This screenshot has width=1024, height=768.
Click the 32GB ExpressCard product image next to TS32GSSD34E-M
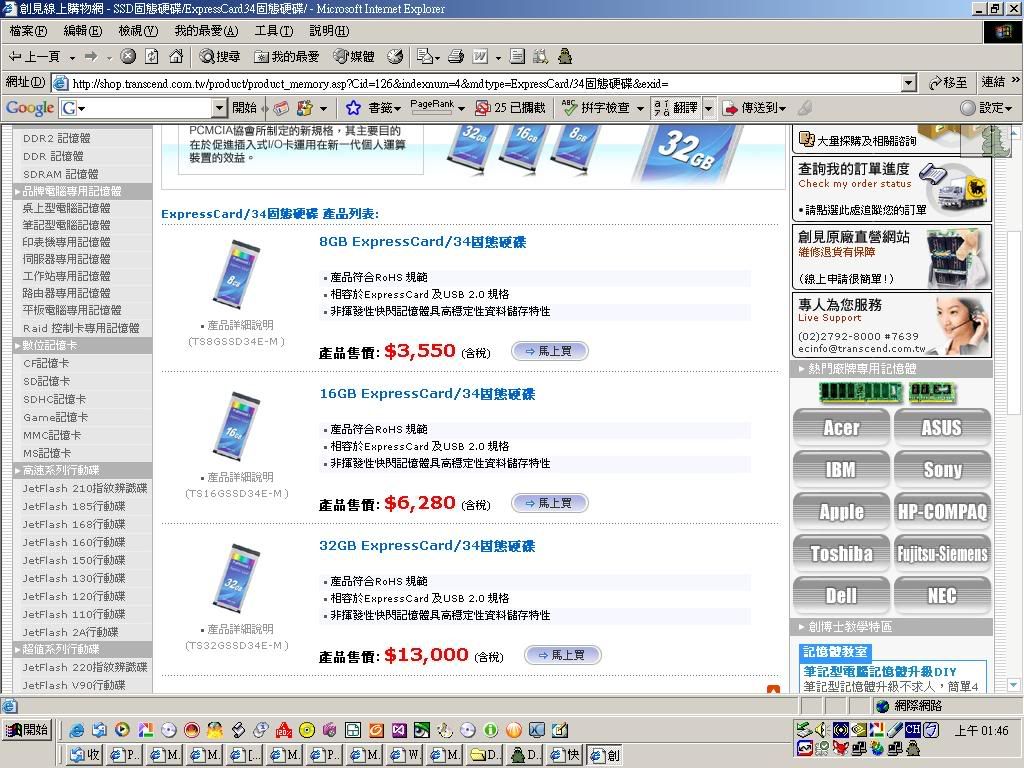[236, 579]
